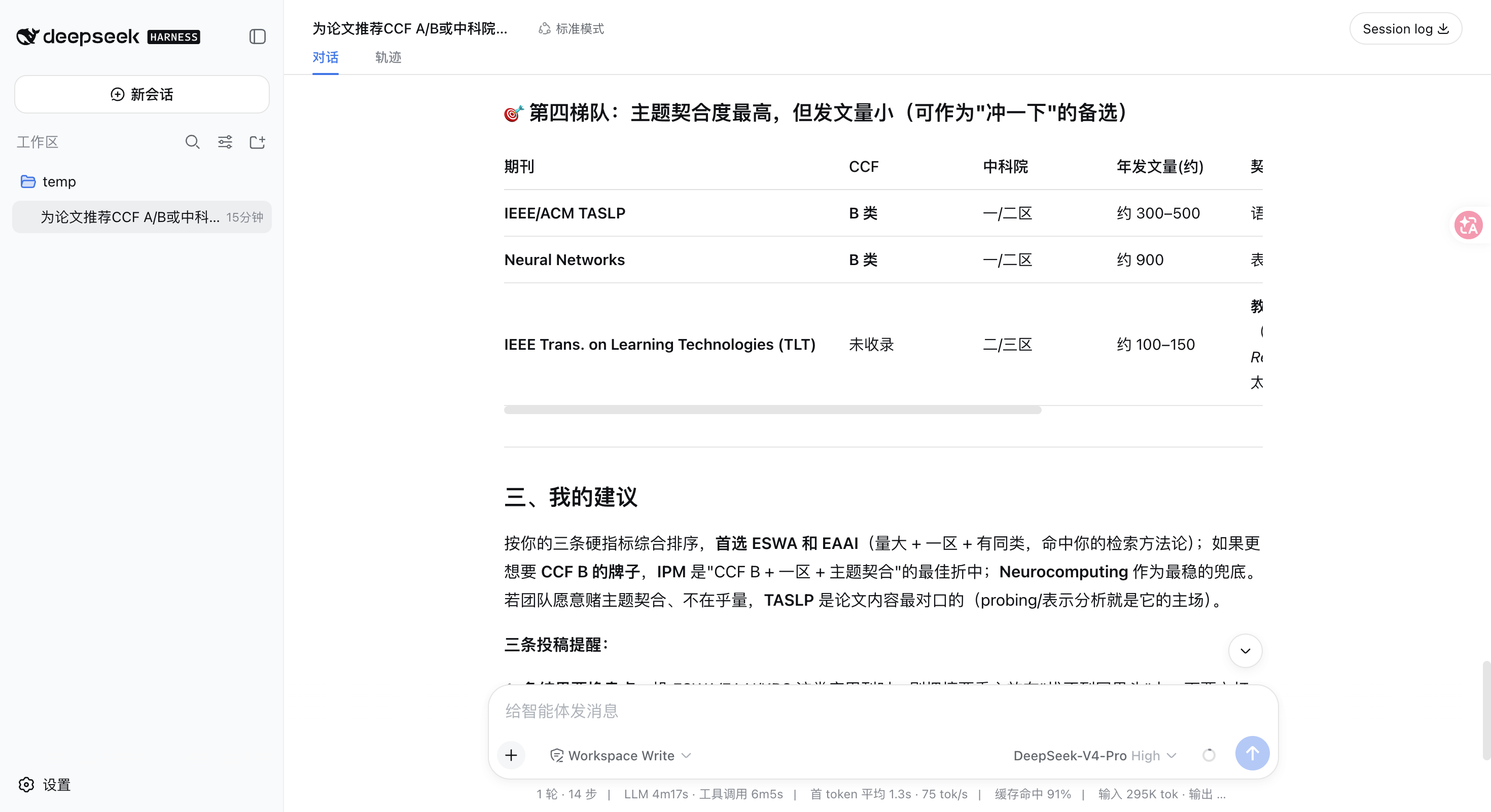Click the 缓存命中 91% status entry
Image resolution: width=1491 pixels, height=812 pixels.
[1033, 794]
